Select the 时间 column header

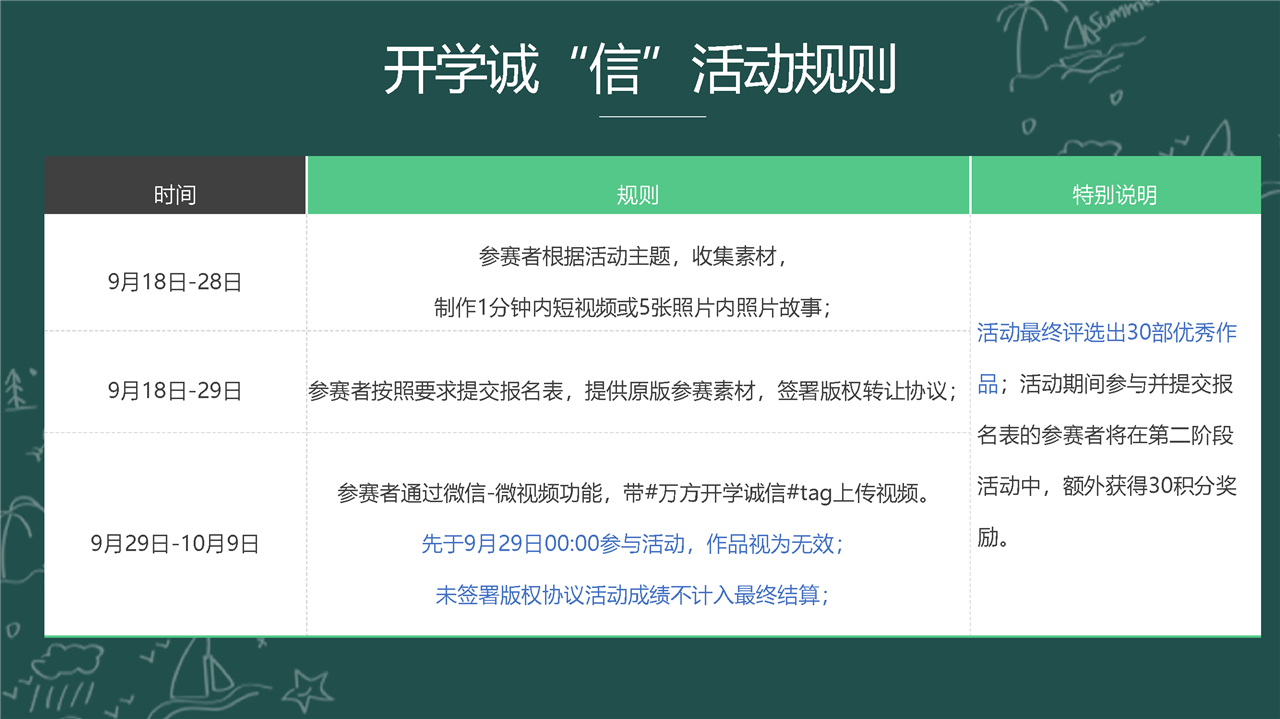(175, 195)
